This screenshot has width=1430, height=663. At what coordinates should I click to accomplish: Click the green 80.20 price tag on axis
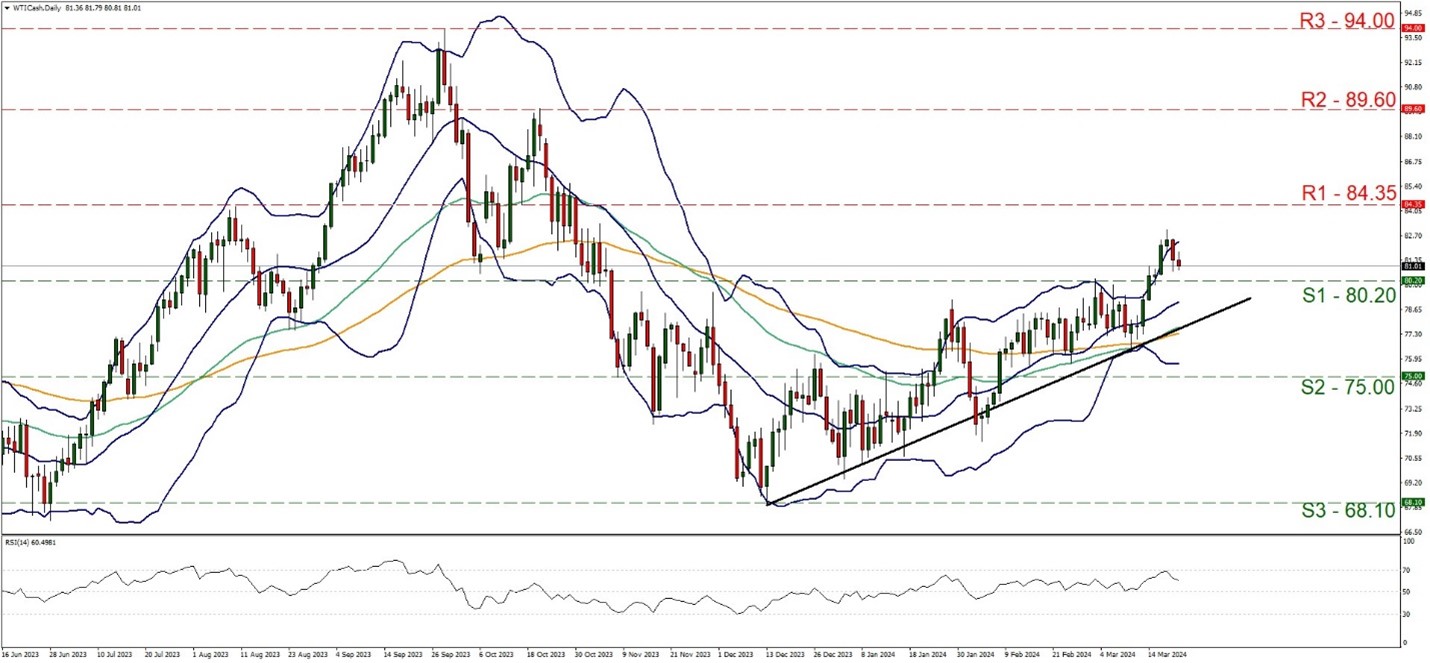pos(1413,281)
